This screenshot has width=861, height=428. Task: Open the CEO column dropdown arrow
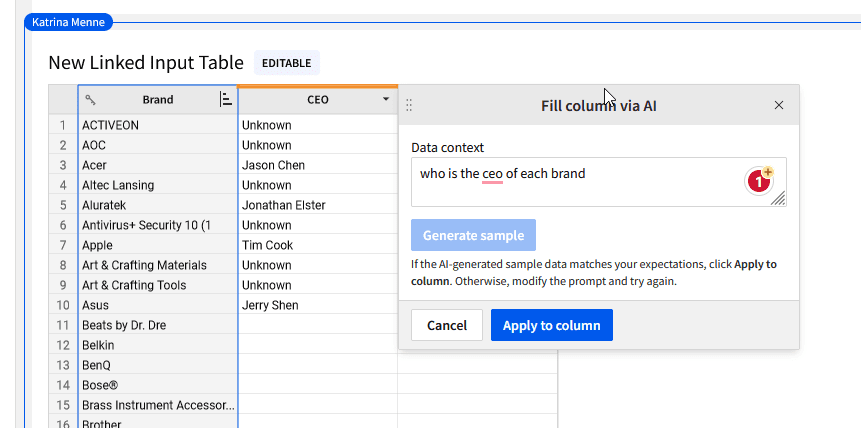(x=386, y=99)
